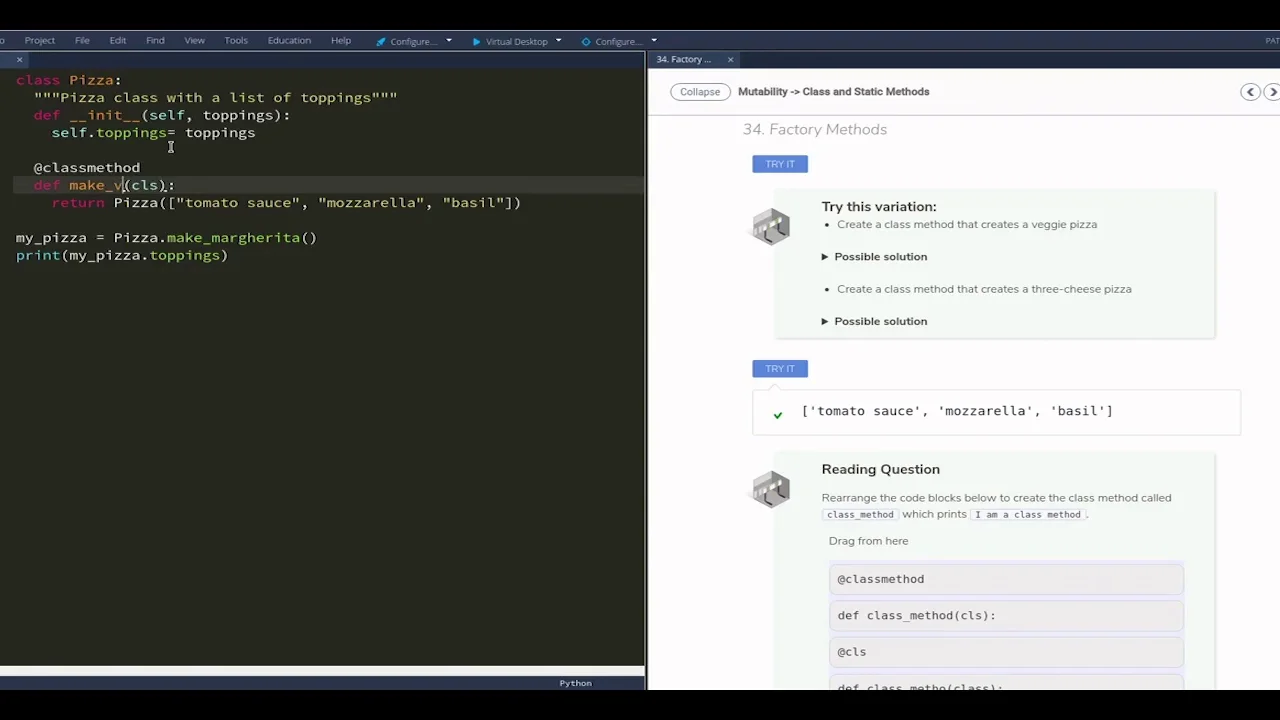The width and height of the screenshot is (1280, 720).
Task: Click the Try this variation cube icon
Action: (771, 226)
